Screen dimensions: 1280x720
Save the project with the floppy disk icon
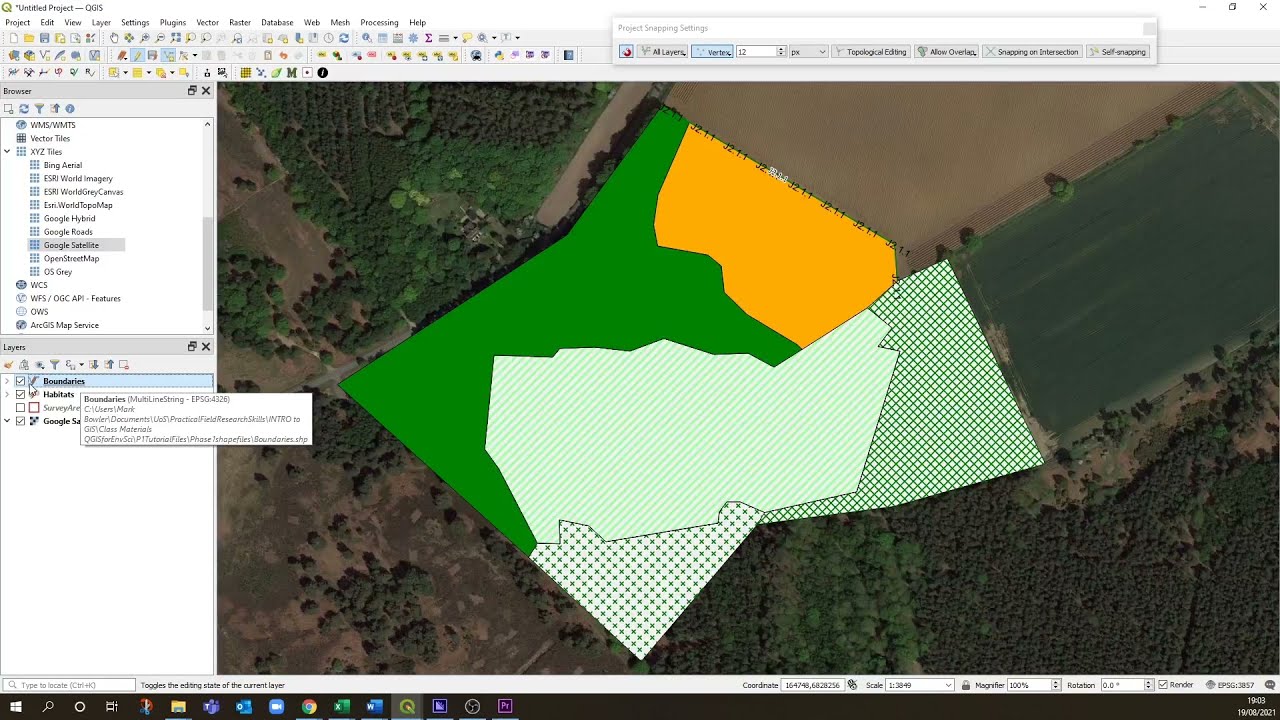(x=45, y=38)
